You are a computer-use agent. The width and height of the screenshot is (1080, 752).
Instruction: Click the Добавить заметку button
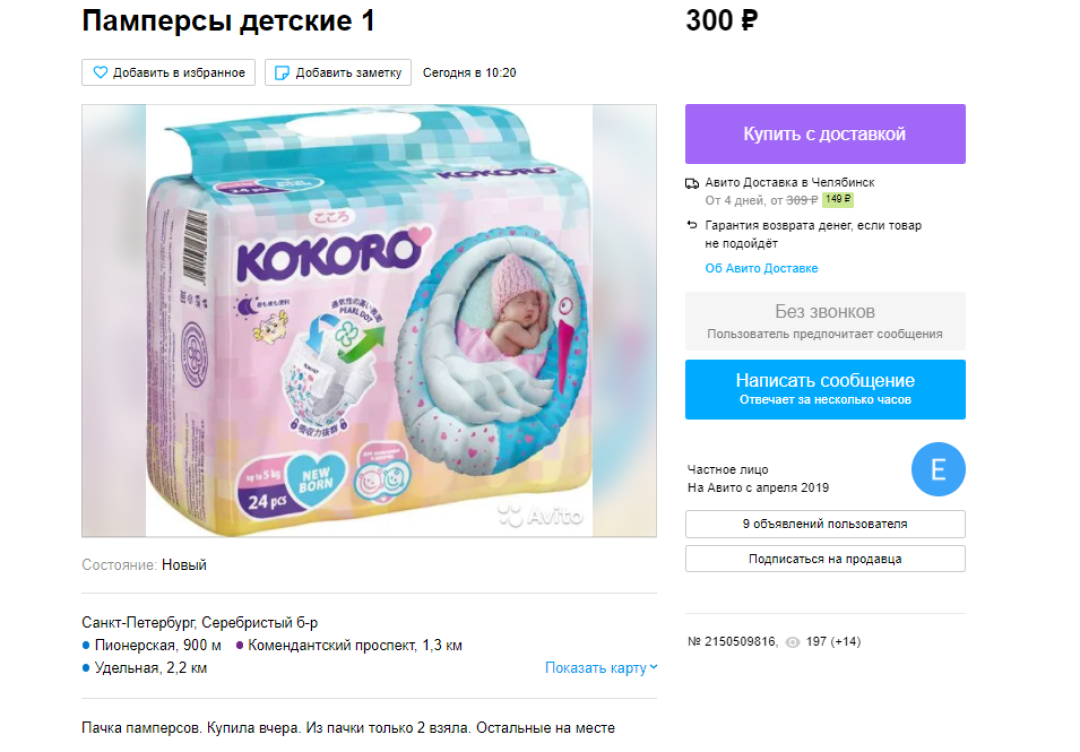[338, 73]
